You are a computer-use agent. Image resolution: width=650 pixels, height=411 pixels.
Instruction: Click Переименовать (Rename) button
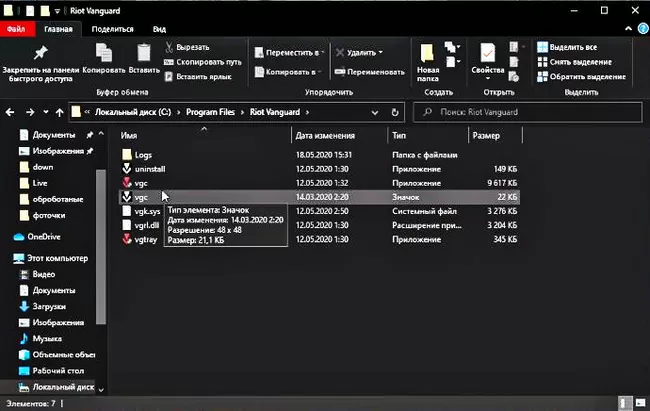pos(369,72)
